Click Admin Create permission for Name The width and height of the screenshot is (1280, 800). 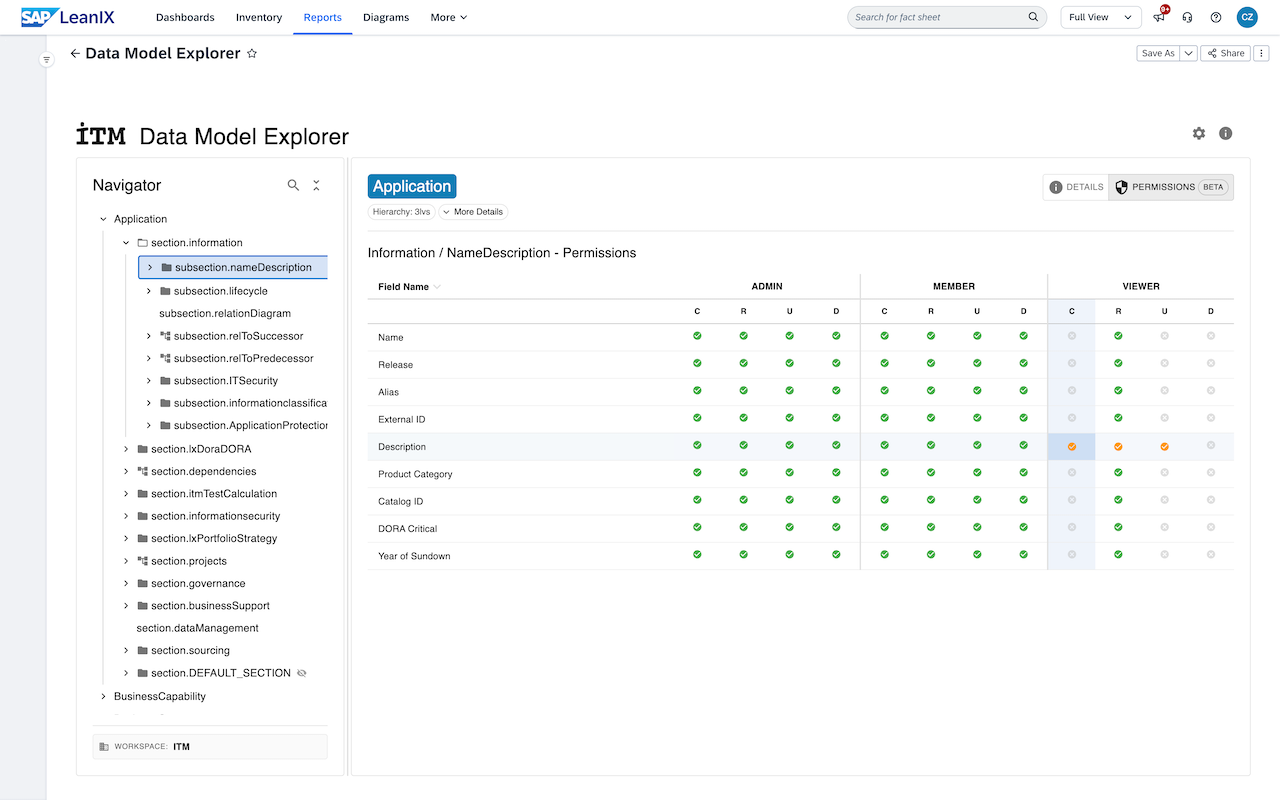tap(697, 336)
